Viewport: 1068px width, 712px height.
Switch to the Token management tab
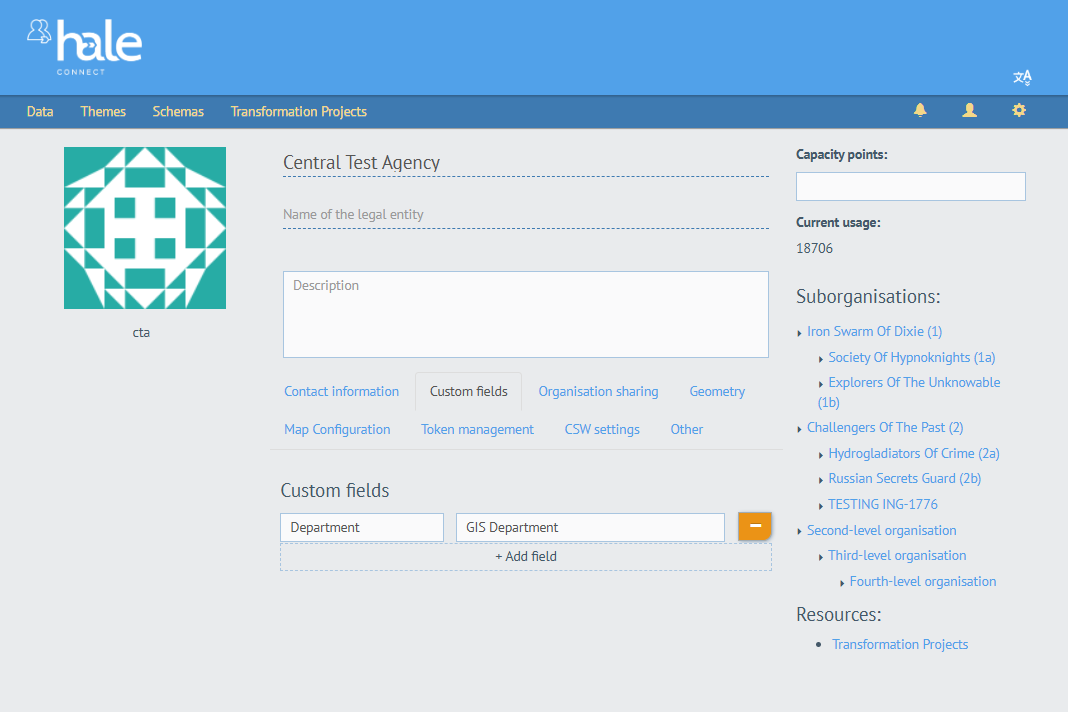tap(477, 429)
